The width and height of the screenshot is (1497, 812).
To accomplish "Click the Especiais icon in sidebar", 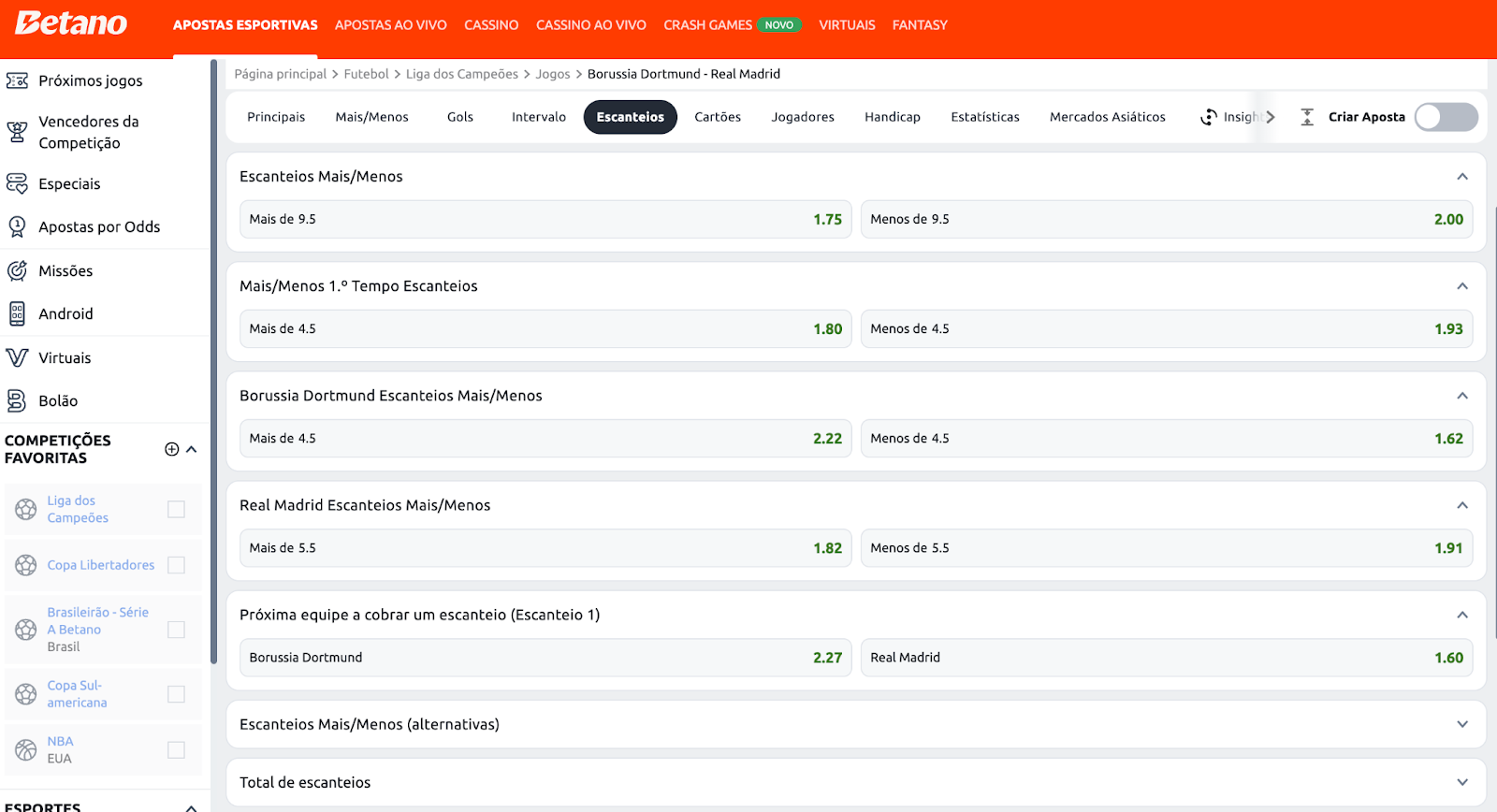I will point(17,183).
